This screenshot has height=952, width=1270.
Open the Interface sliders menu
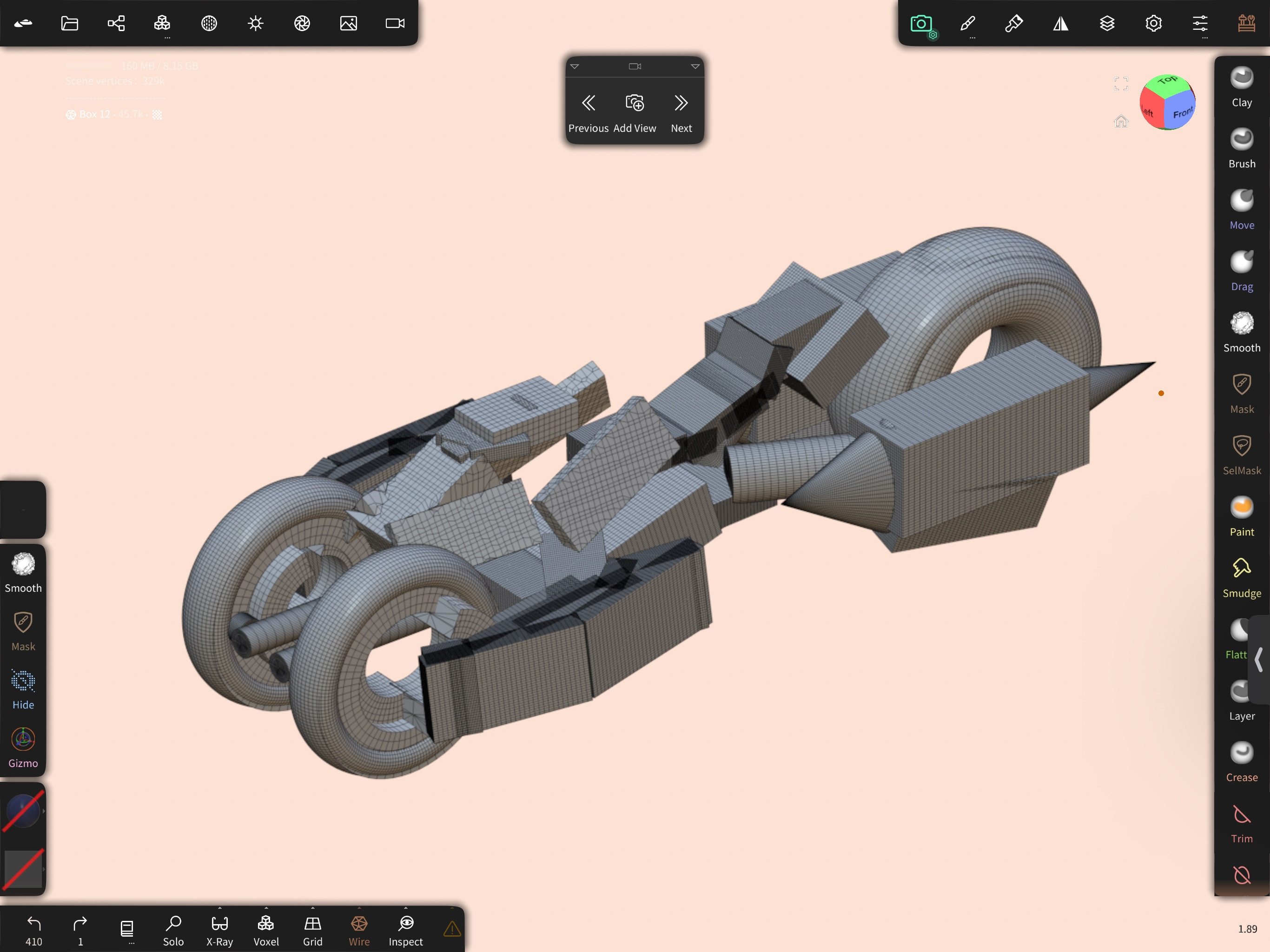pos(1200,24)
